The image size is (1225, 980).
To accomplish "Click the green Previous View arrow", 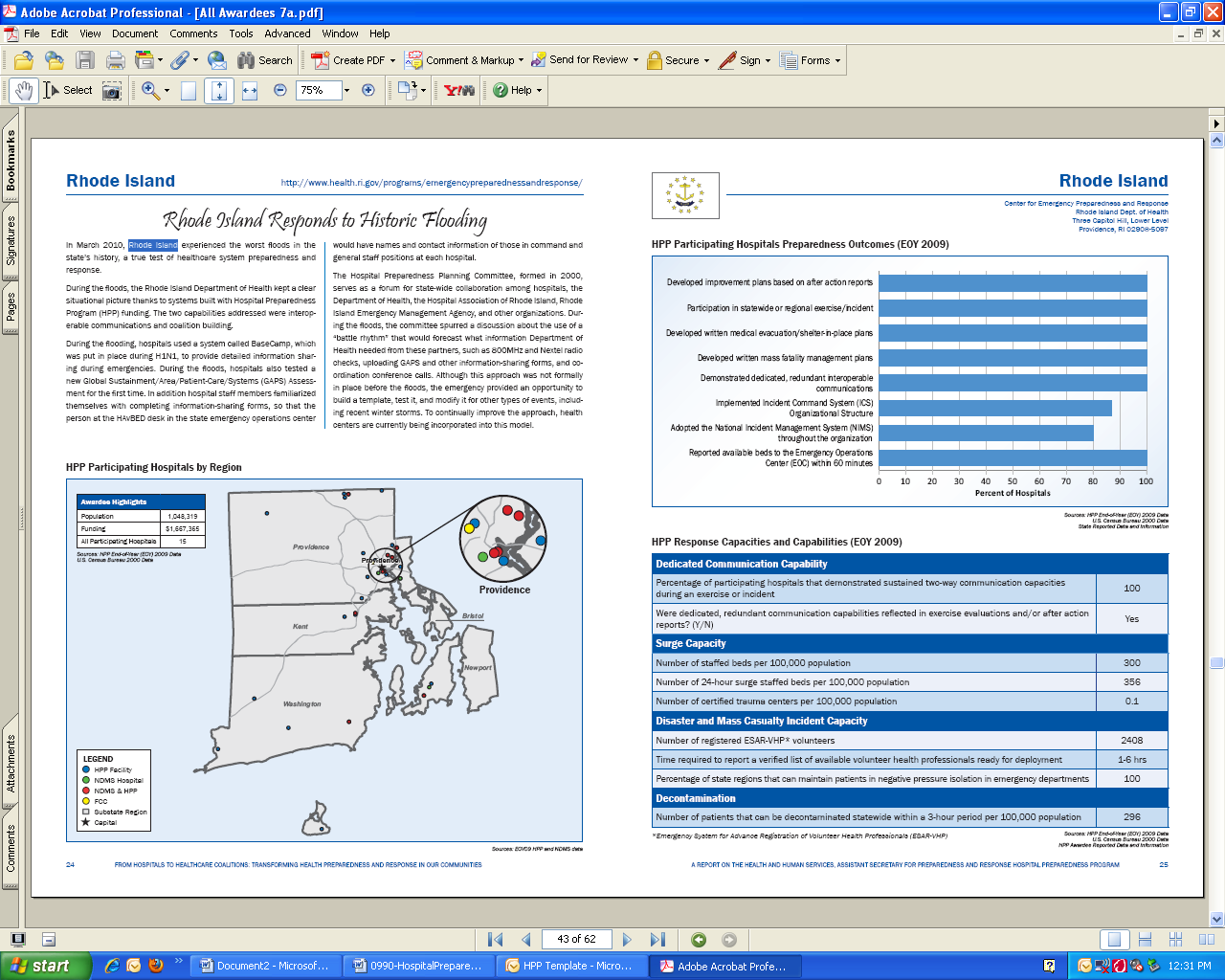I will [699, 939].
